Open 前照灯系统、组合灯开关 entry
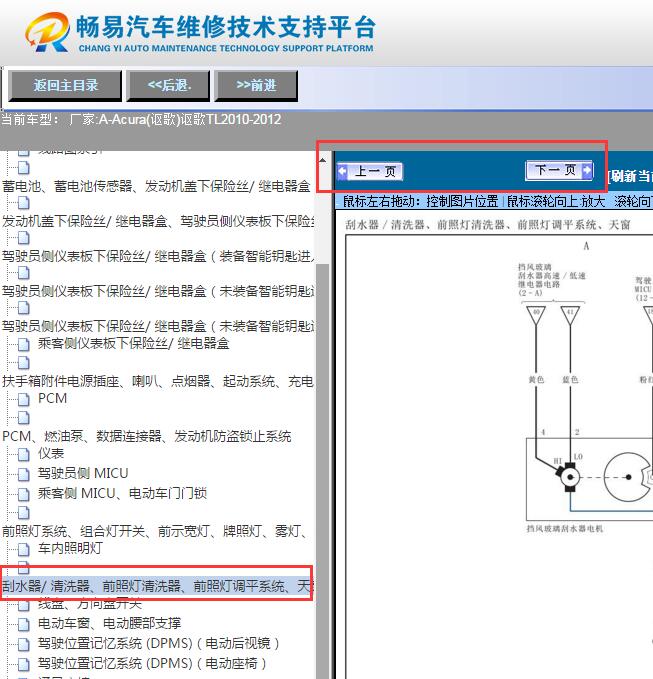Screen dimensions: 653x679 point(155,531)
